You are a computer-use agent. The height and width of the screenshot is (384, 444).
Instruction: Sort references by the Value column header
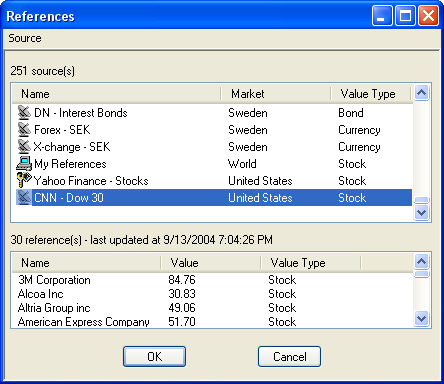[x=211, y=263]
